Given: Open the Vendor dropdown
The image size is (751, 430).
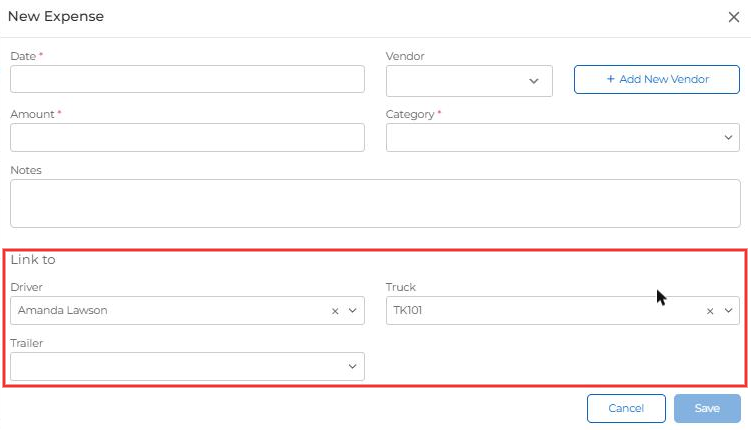Looking at the screenshot, I should (x=469, y=81).
